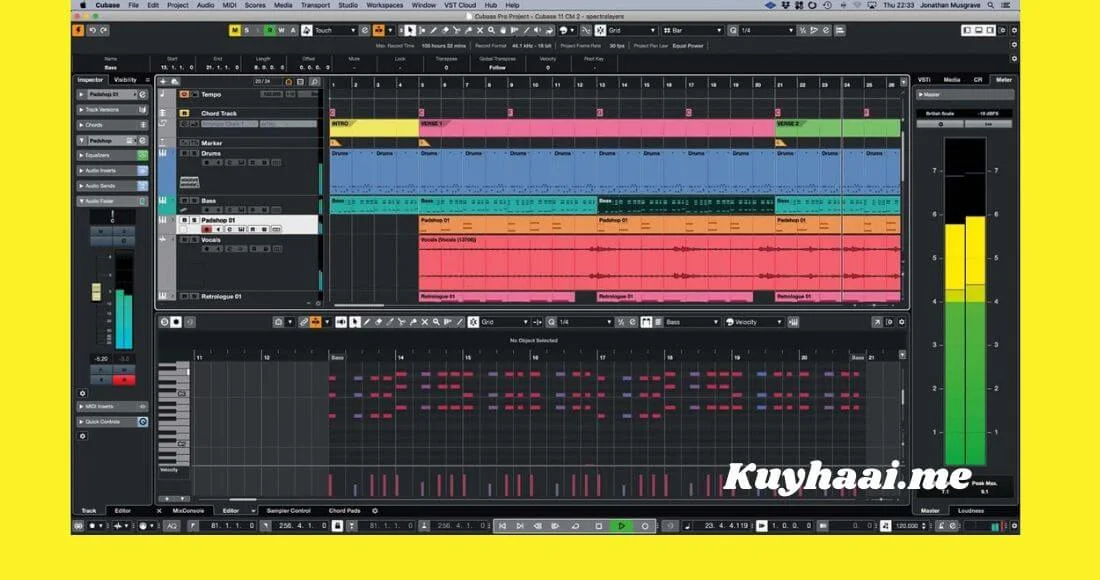This screenshot has width=1100, height=580.
Task: Switch to the Media tab in right zone
Action: (x=952, y=80)
